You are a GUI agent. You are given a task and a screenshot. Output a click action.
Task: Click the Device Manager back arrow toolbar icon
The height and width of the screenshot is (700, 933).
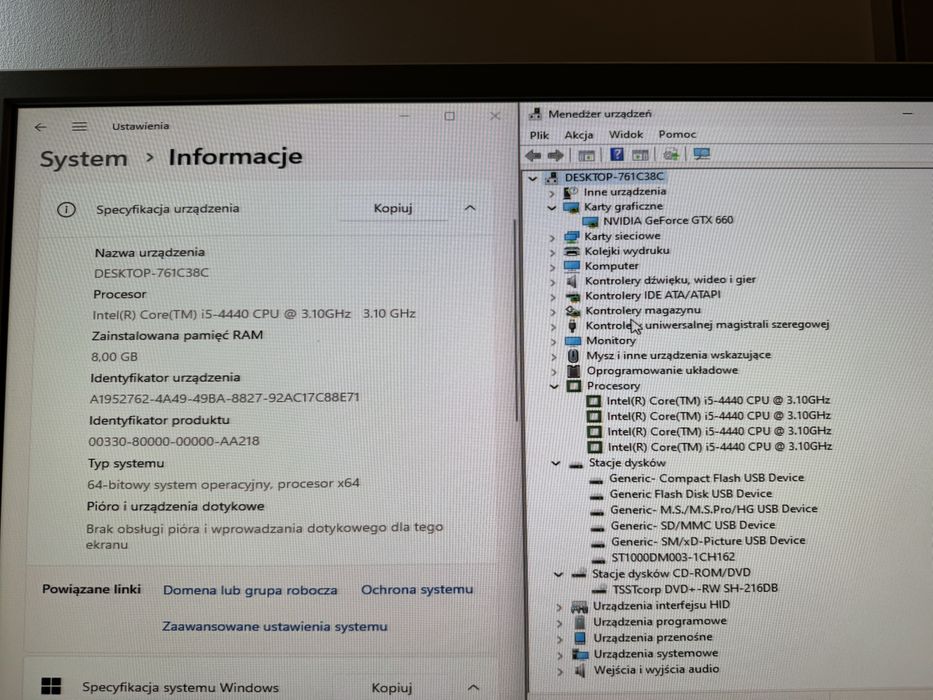533,155
